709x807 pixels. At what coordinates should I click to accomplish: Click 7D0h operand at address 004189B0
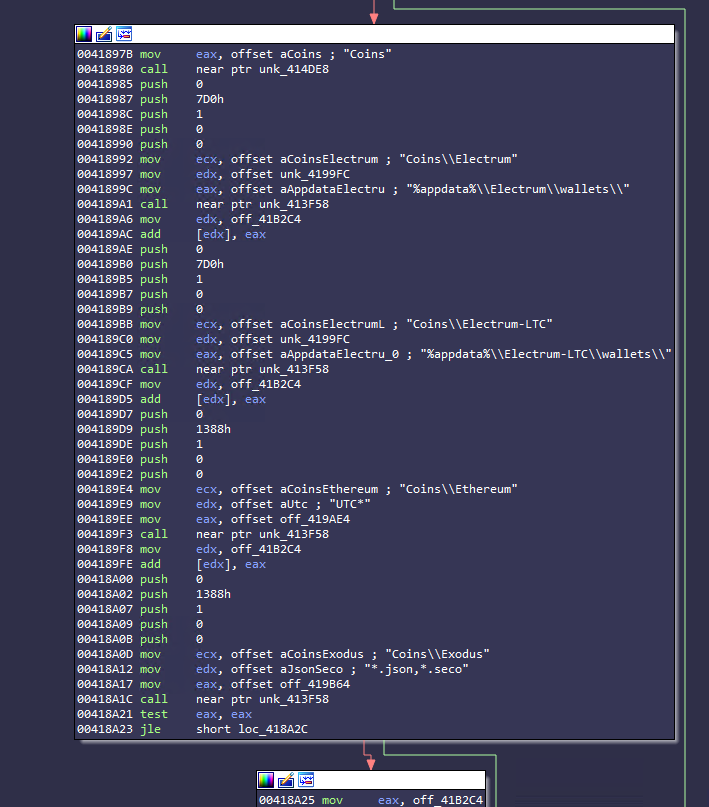210,264
